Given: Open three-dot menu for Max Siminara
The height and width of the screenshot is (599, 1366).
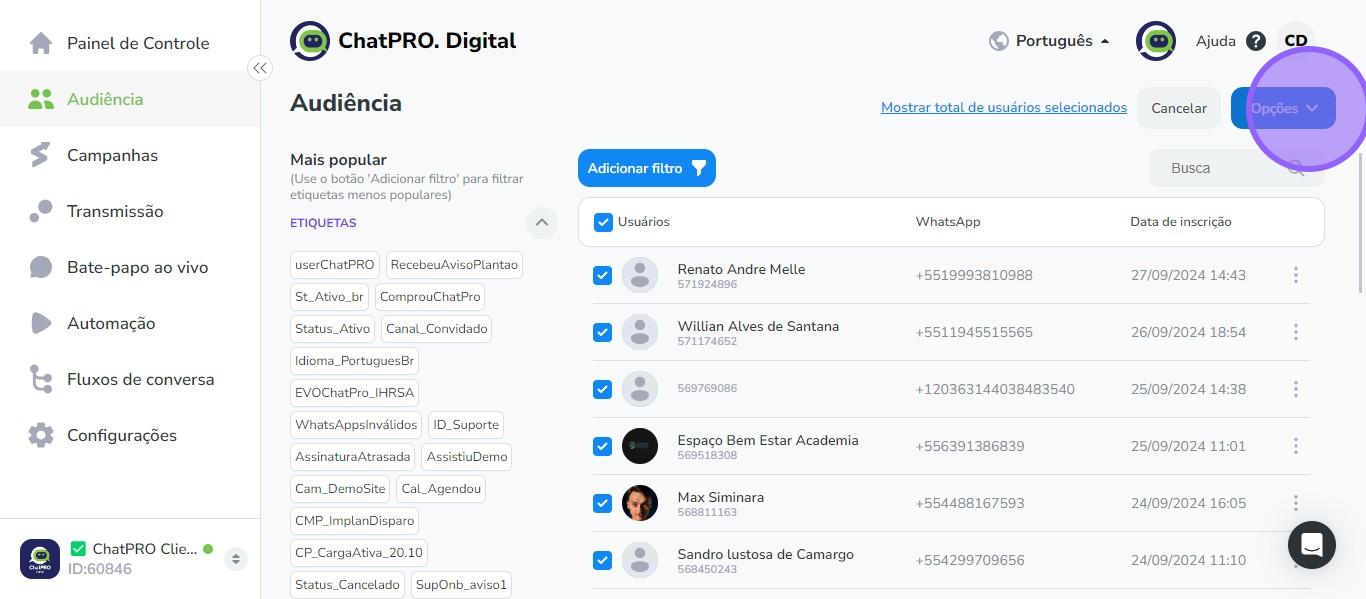Looking at the screenshot, I should pos(1296,503).
